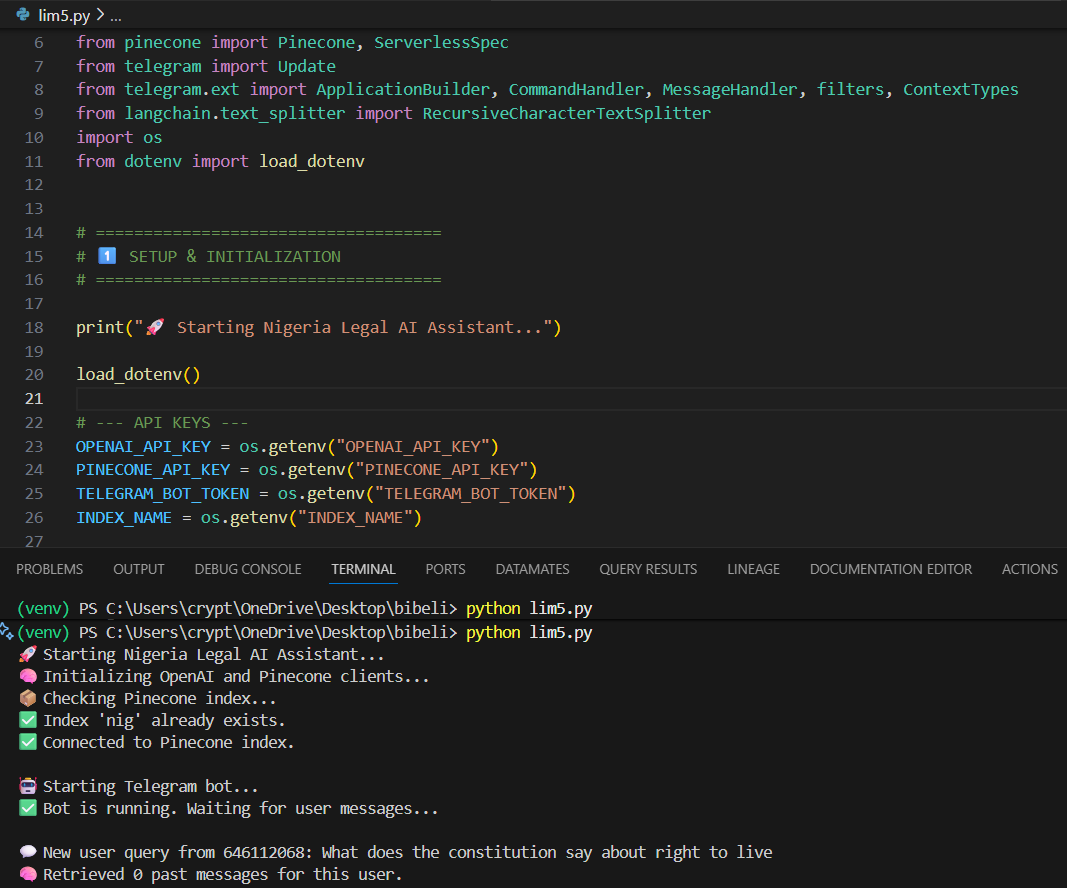This screenshot has height=888, width=1067.
Task: Click 'load_dotenv' import on line 11
Action: [x=312, y=161]
